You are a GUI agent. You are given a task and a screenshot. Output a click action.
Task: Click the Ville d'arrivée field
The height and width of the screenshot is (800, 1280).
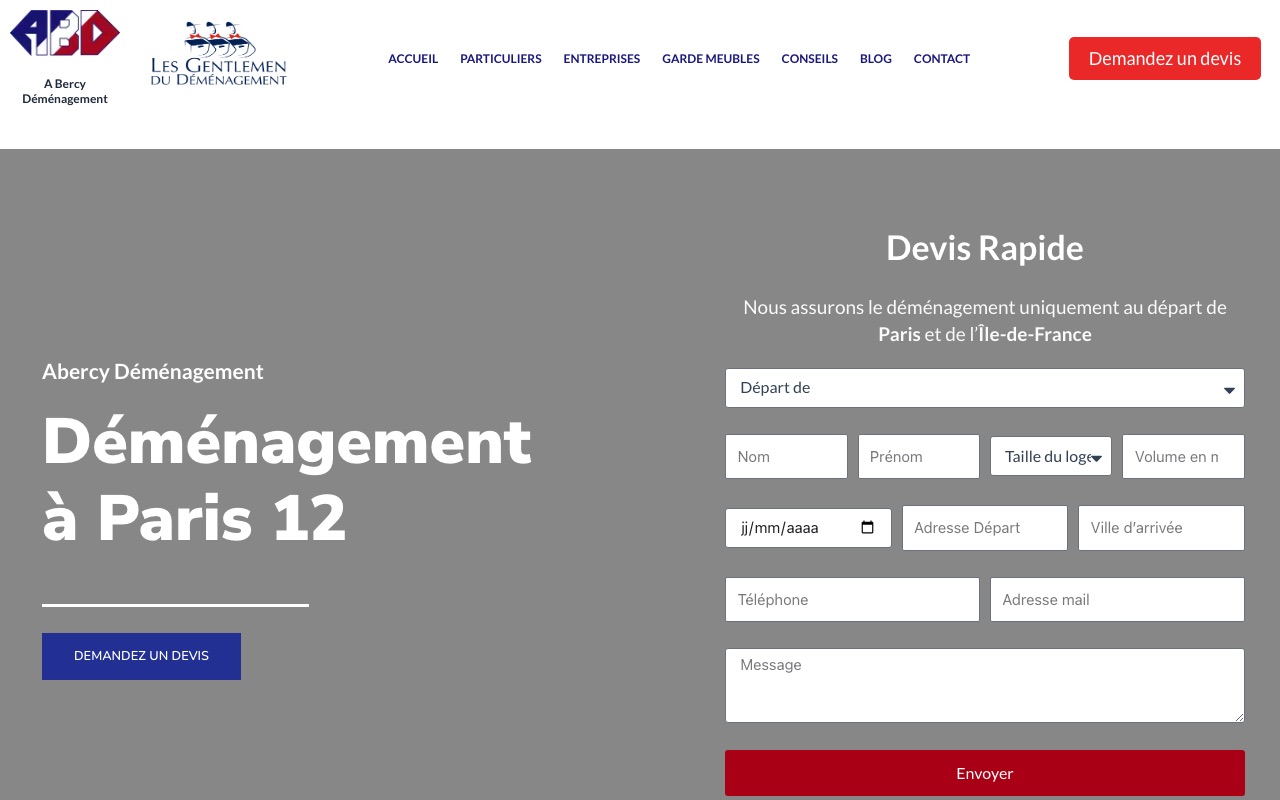[1161, 527]
